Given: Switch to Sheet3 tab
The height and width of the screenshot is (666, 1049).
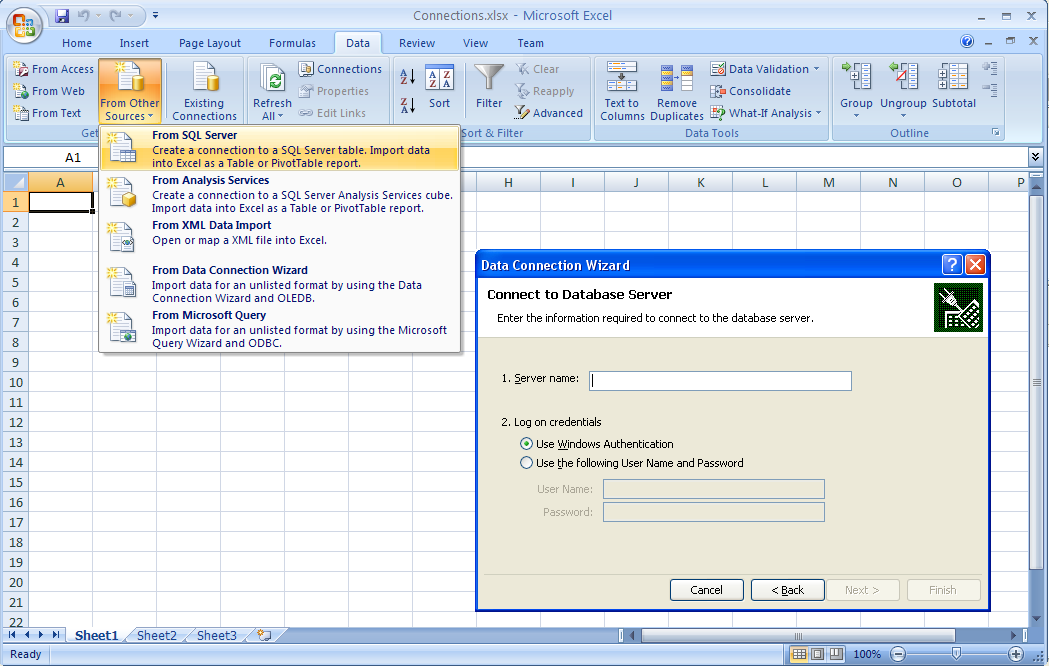Looking at the screenshot, I should coord(216,635).
